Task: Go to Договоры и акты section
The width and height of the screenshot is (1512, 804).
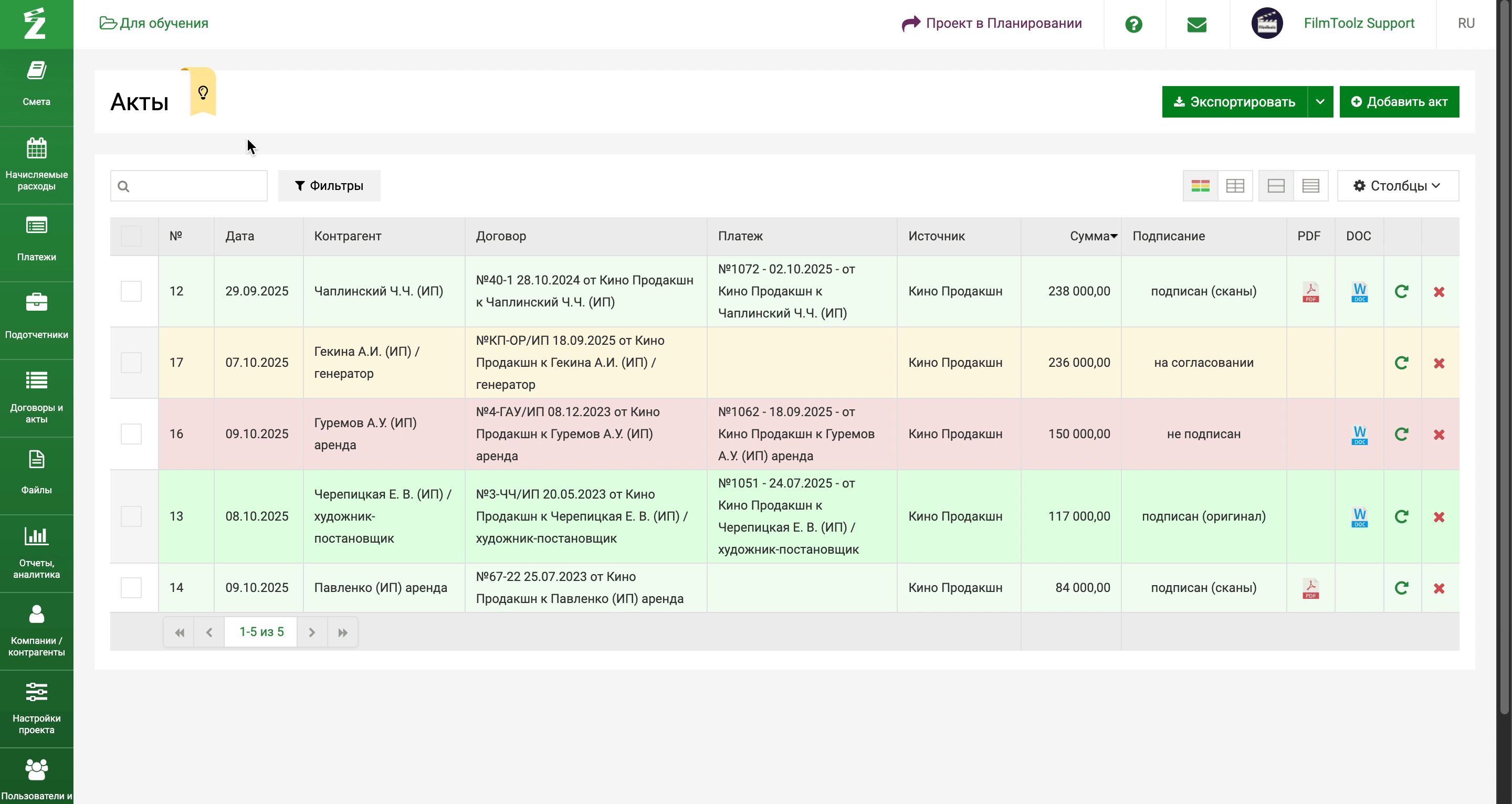Action: pyautogui.click(x=36, y=396)
